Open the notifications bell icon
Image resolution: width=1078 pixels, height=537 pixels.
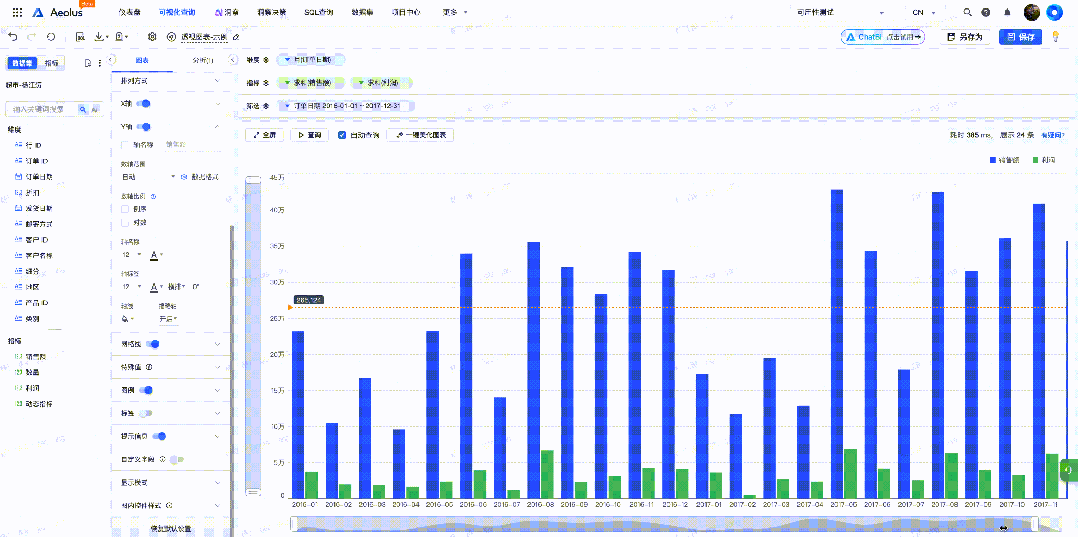coord(1007,12)
